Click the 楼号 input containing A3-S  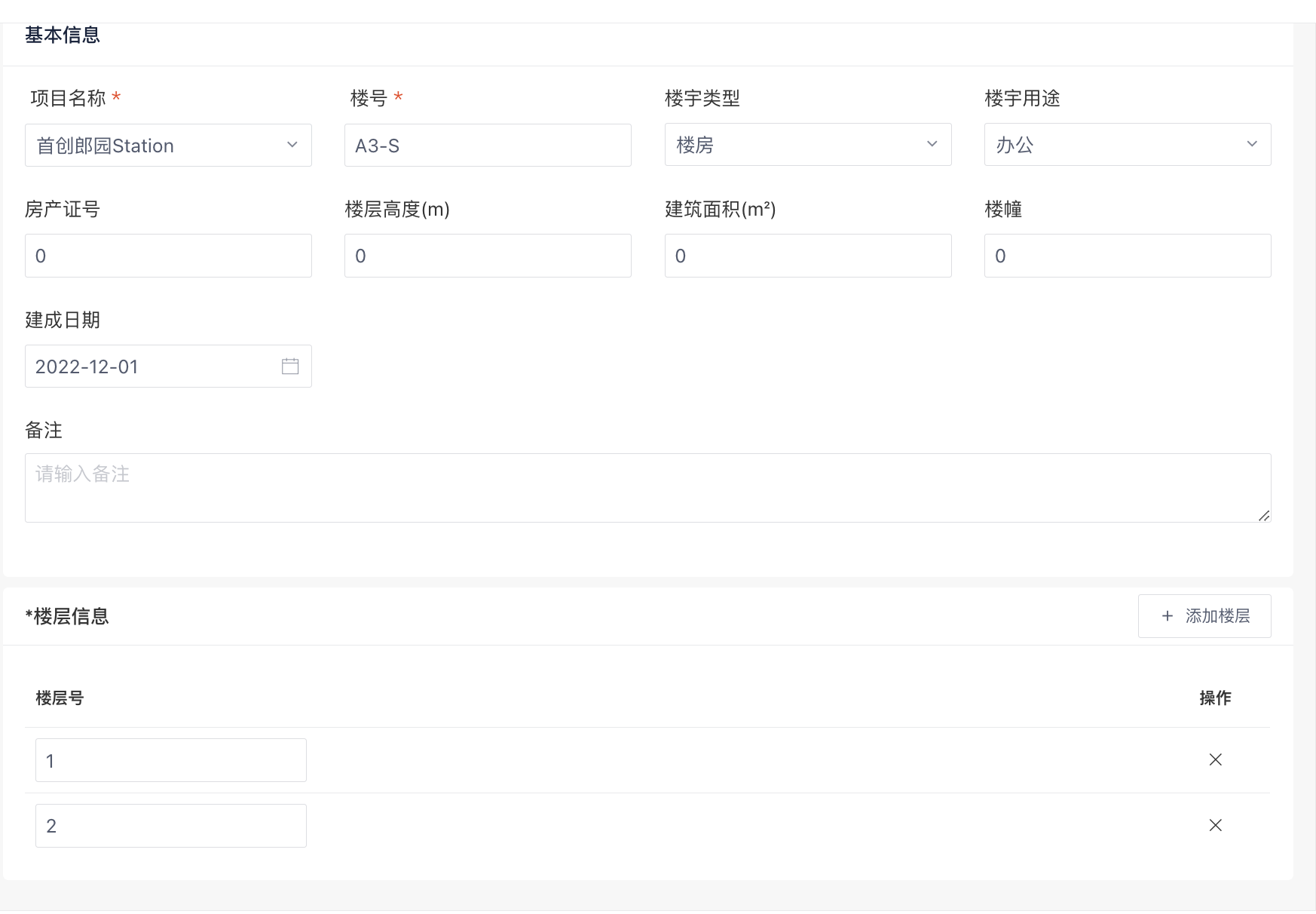488,146
